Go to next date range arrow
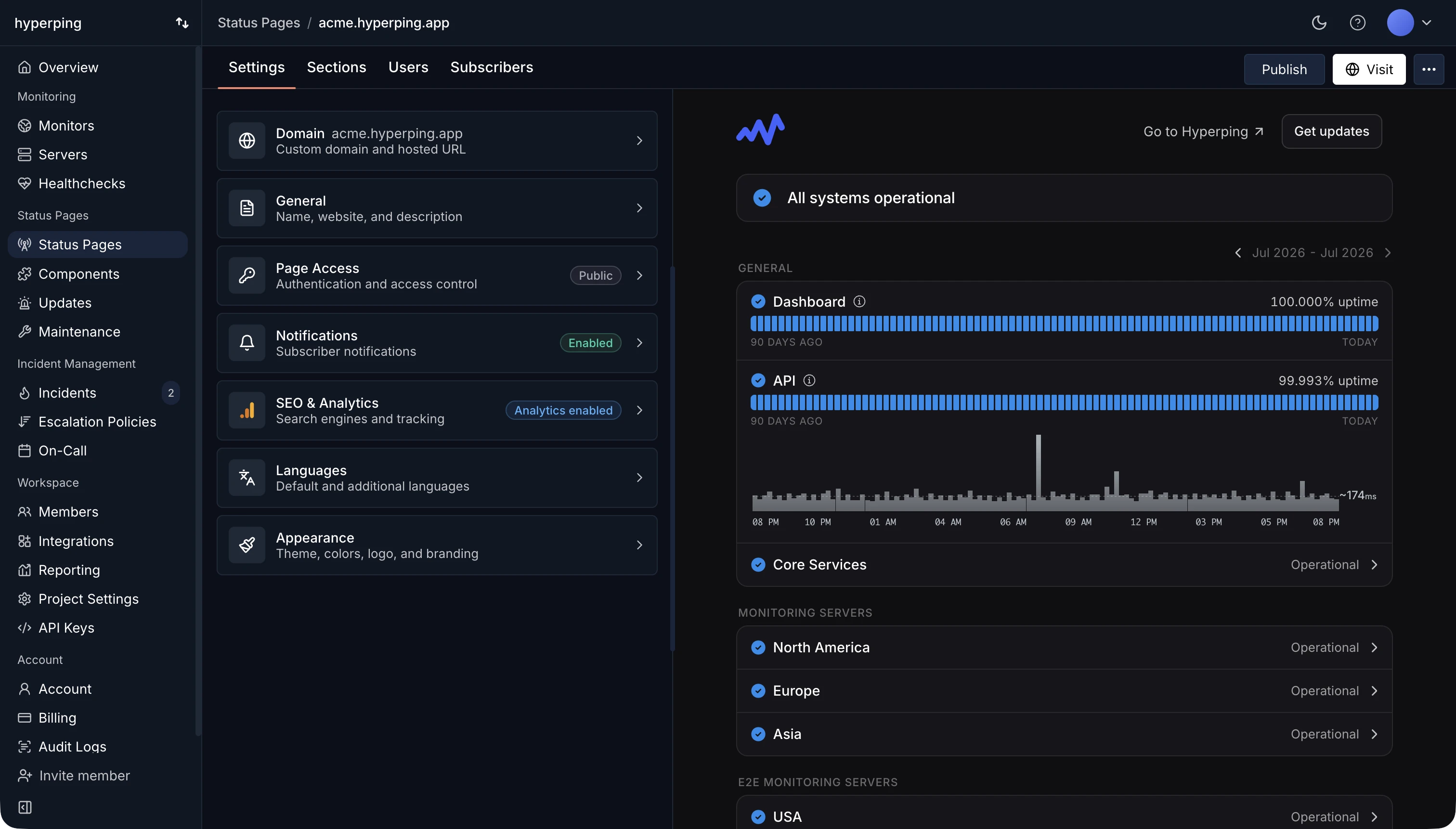The height and width of the screenshot is (829, 1456). pyautogui.click(x=1388, y=253)
